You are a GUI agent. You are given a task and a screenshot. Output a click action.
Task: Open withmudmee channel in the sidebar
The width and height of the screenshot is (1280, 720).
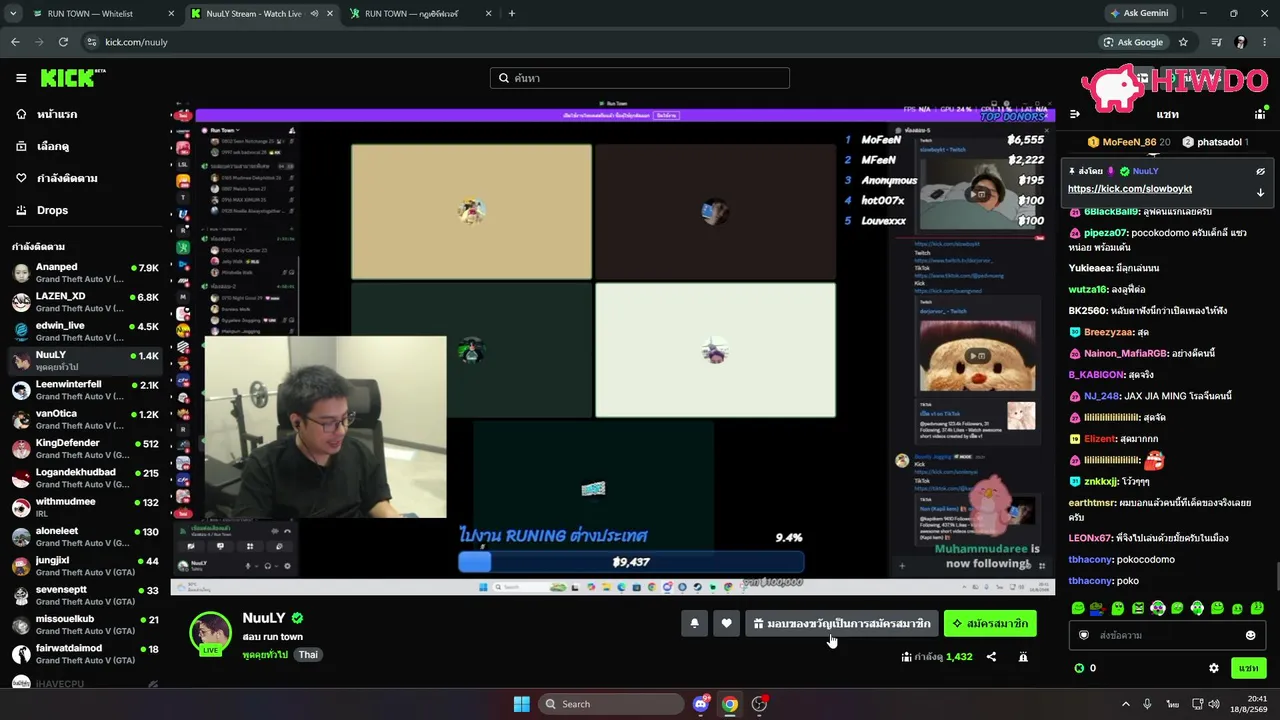(85, 507)
